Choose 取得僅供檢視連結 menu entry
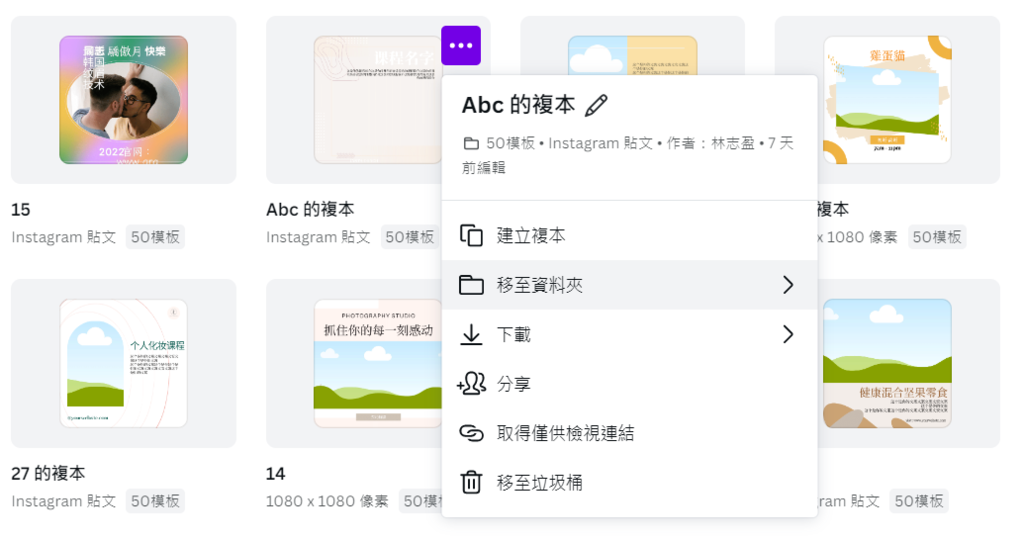Viewport: 1024px width, 541px height. pos(565,433)
